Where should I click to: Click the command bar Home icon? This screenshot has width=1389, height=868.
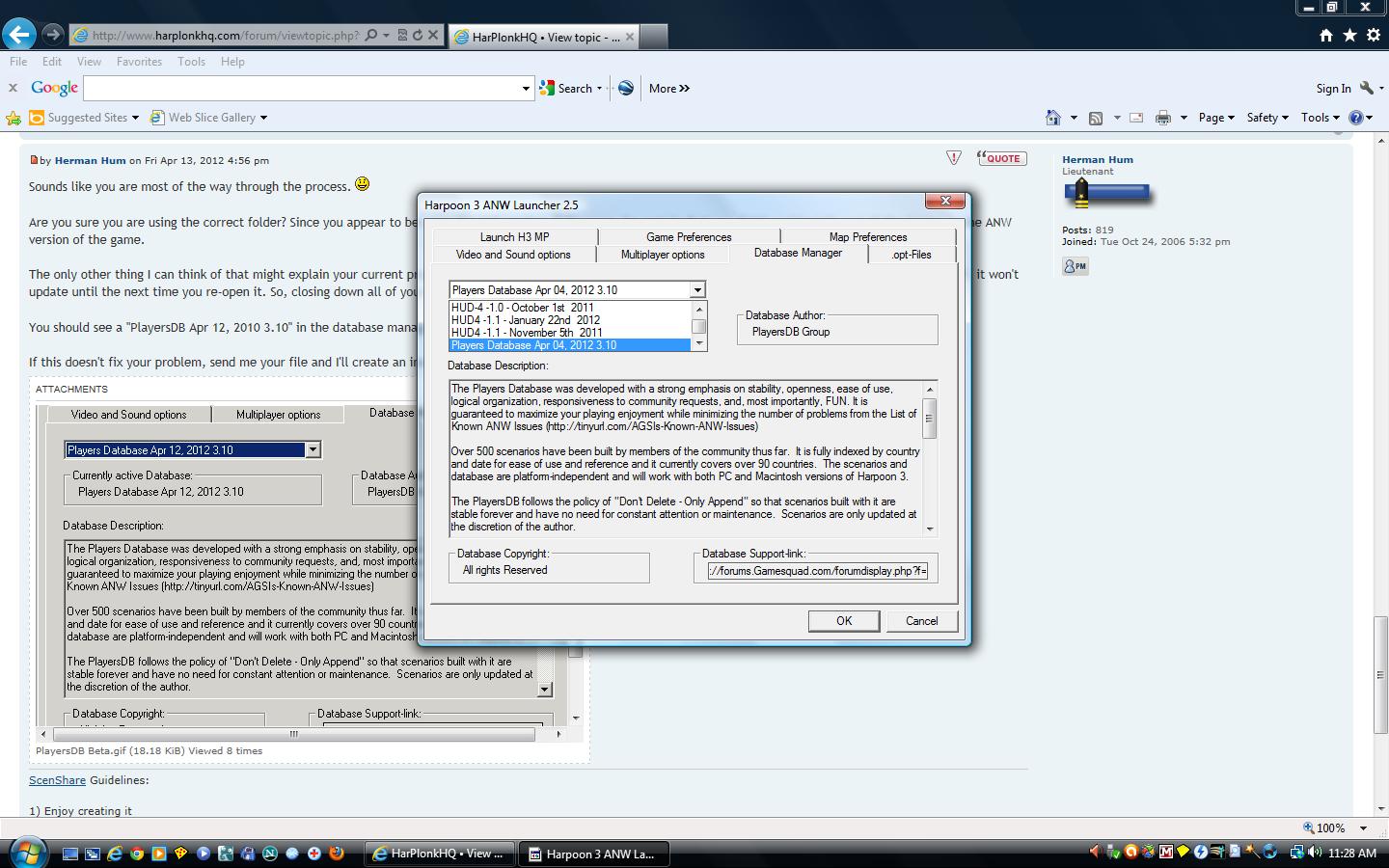click(1053, 118)
